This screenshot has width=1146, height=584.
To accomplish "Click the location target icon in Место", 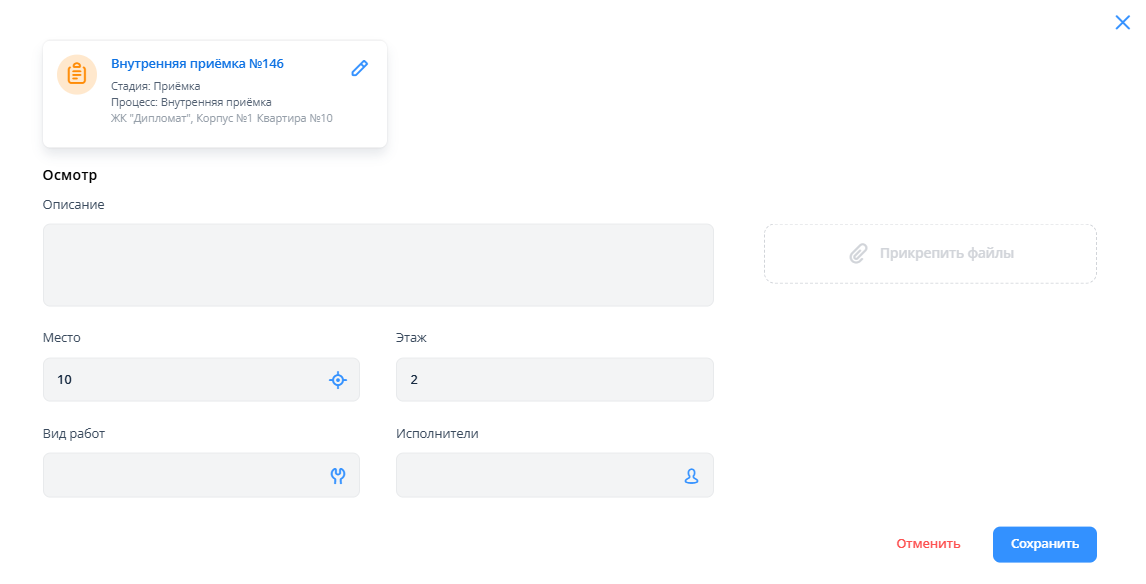I will [x=338, y=380].
